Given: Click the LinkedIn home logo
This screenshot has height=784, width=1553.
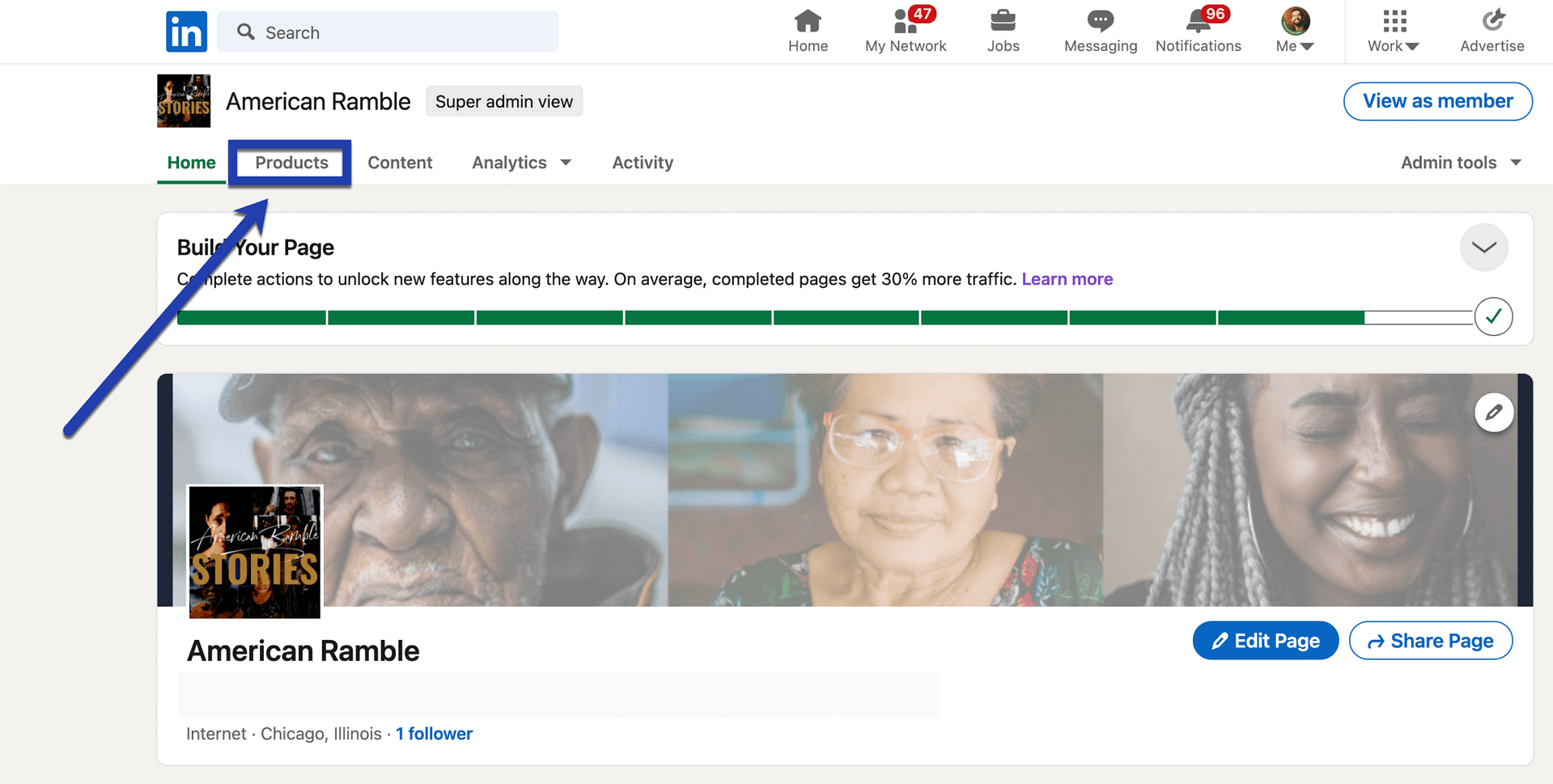Looking at the screenshot, I should [185, 32].
